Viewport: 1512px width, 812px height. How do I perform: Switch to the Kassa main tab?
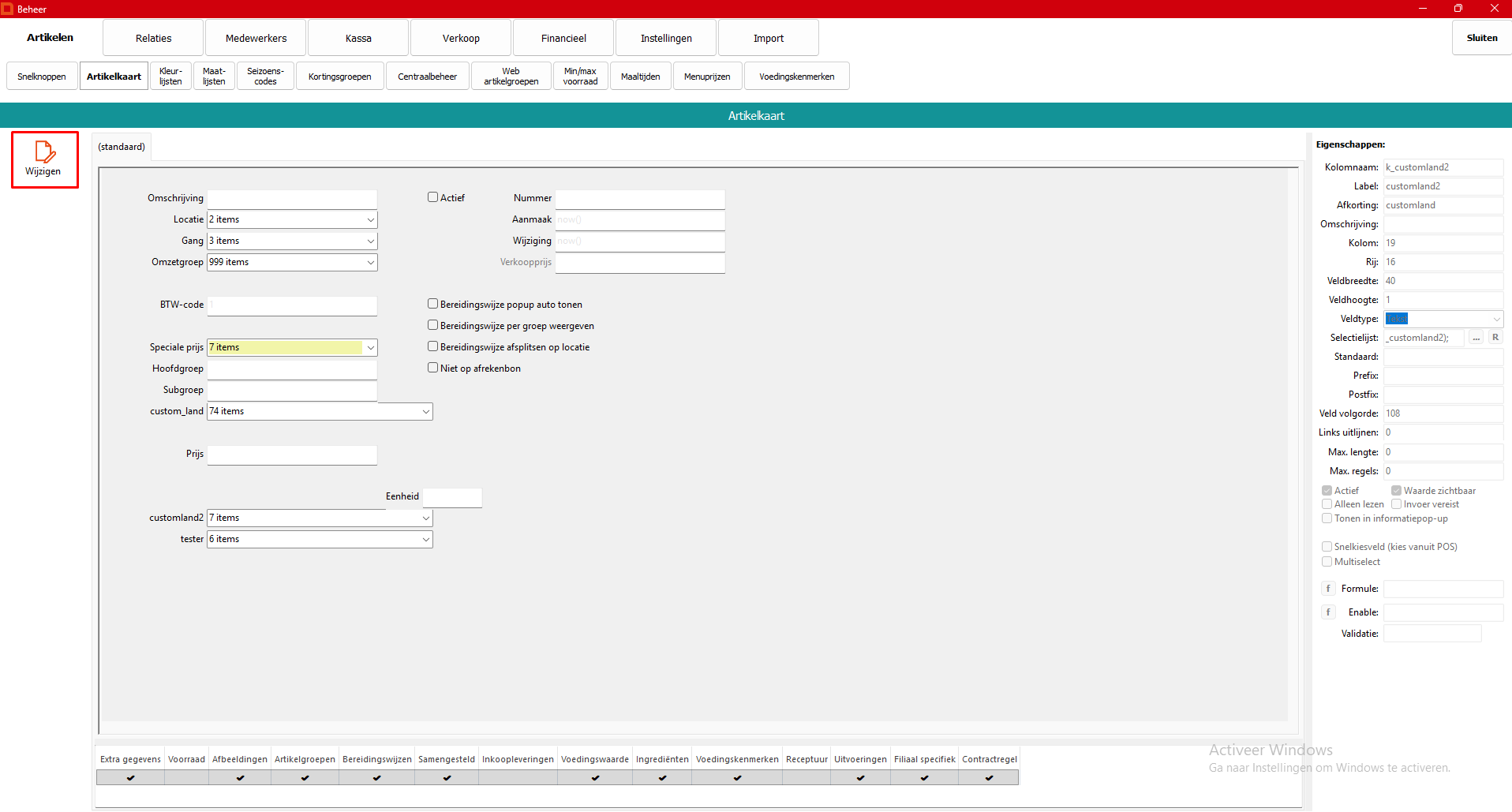pos(358,38)
